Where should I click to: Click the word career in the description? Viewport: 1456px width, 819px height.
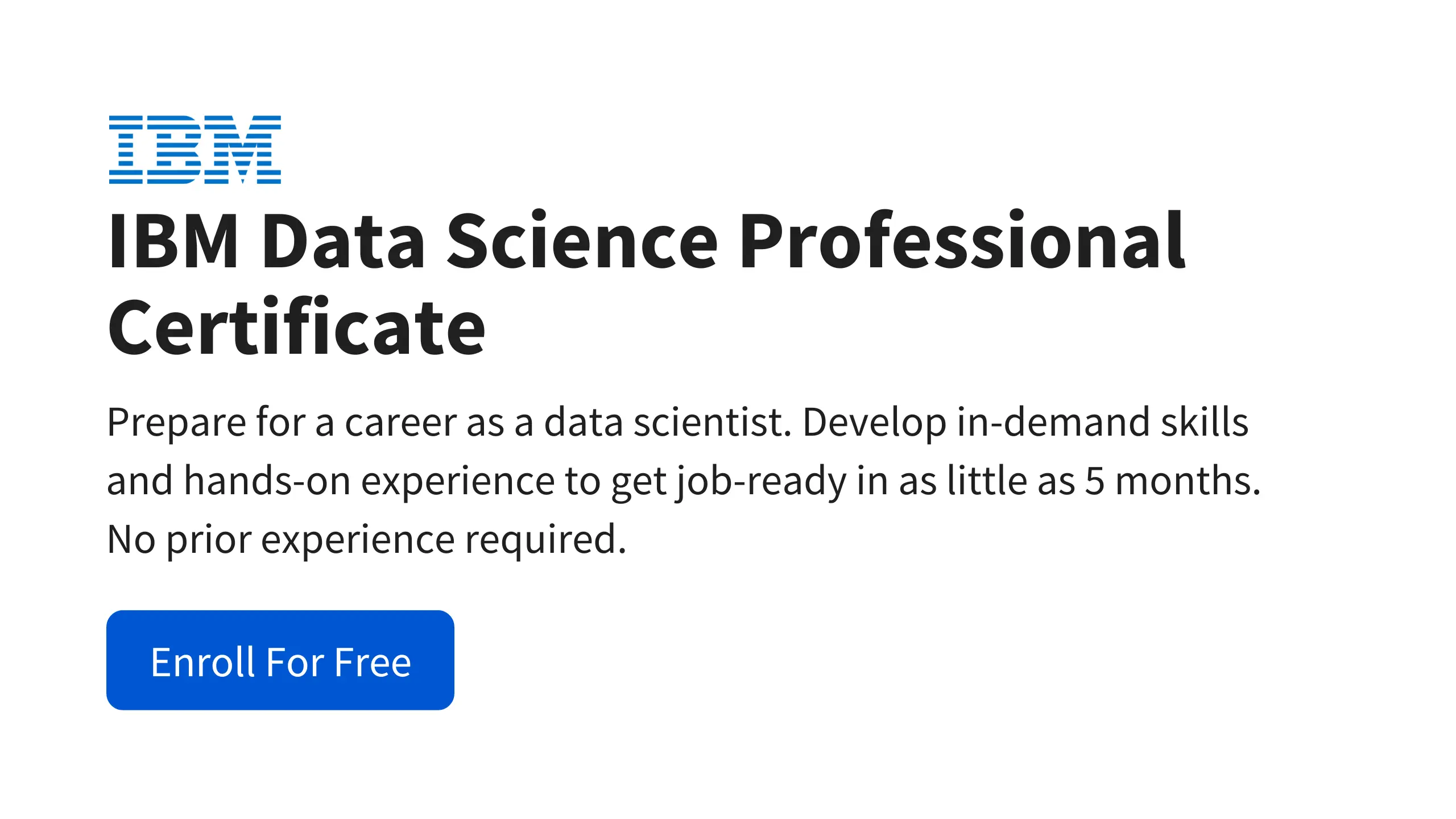click(x=401, y=423)
